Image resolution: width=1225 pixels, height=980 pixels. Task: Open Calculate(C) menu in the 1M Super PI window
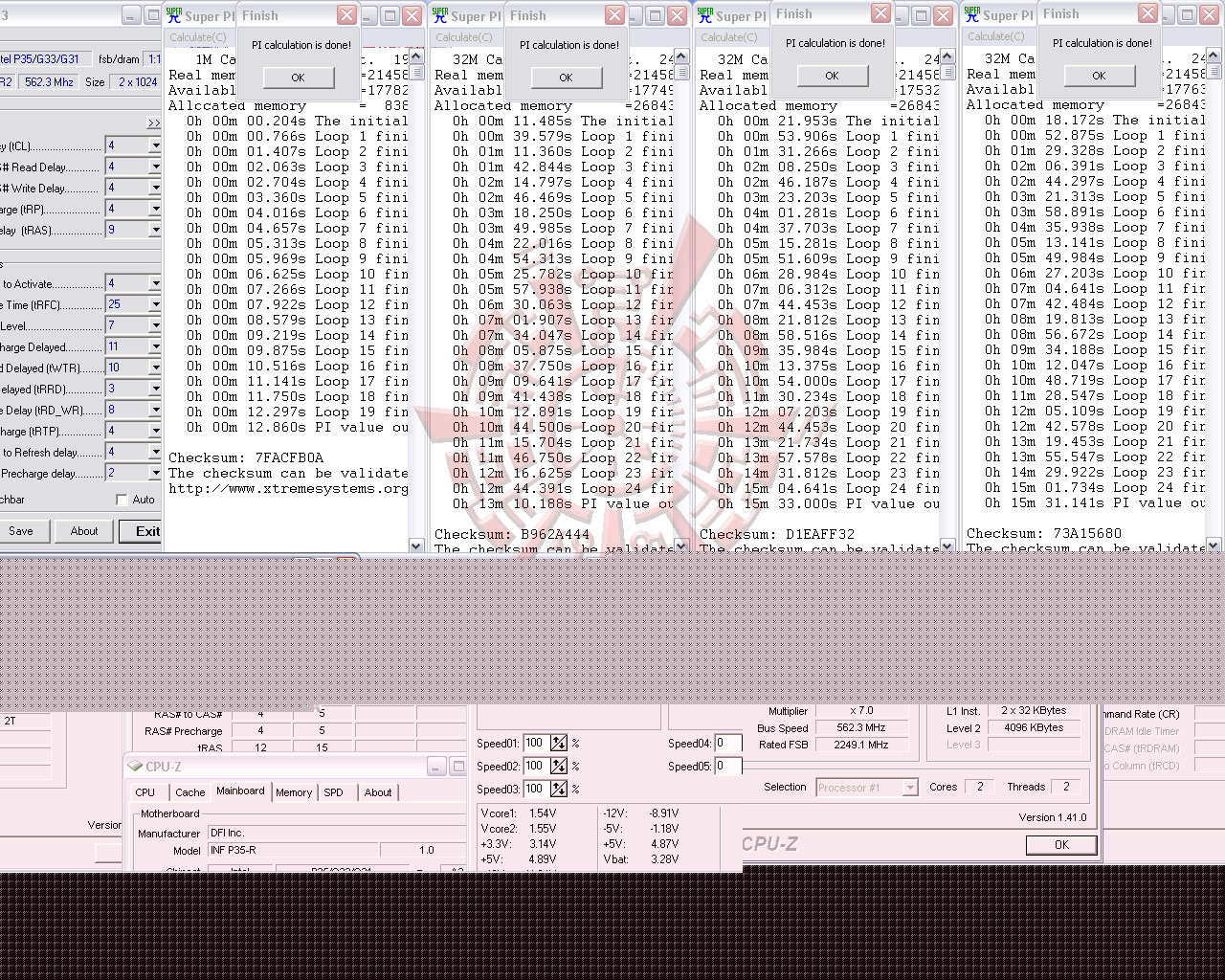click(198, 37)
